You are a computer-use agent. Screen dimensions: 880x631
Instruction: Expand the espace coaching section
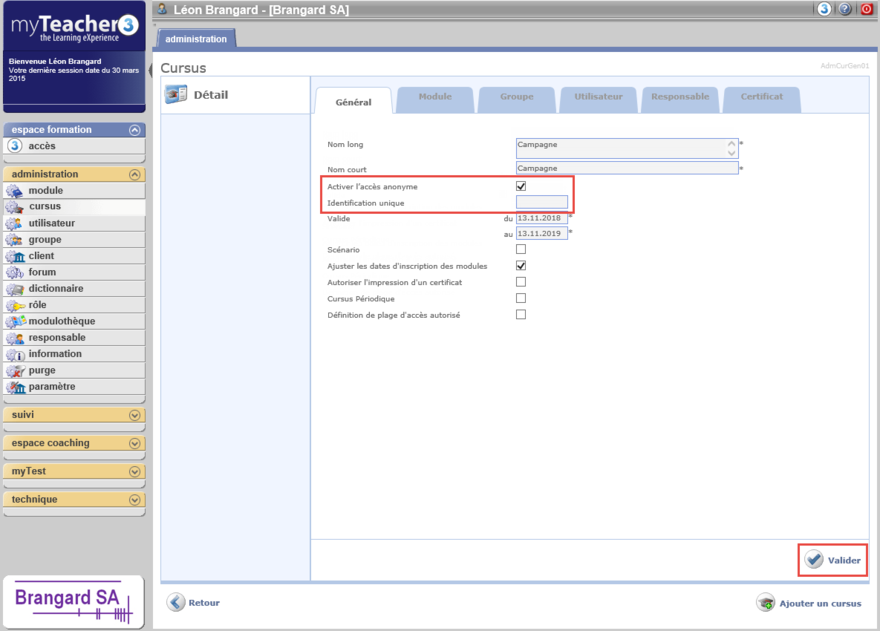coord(135,443)
